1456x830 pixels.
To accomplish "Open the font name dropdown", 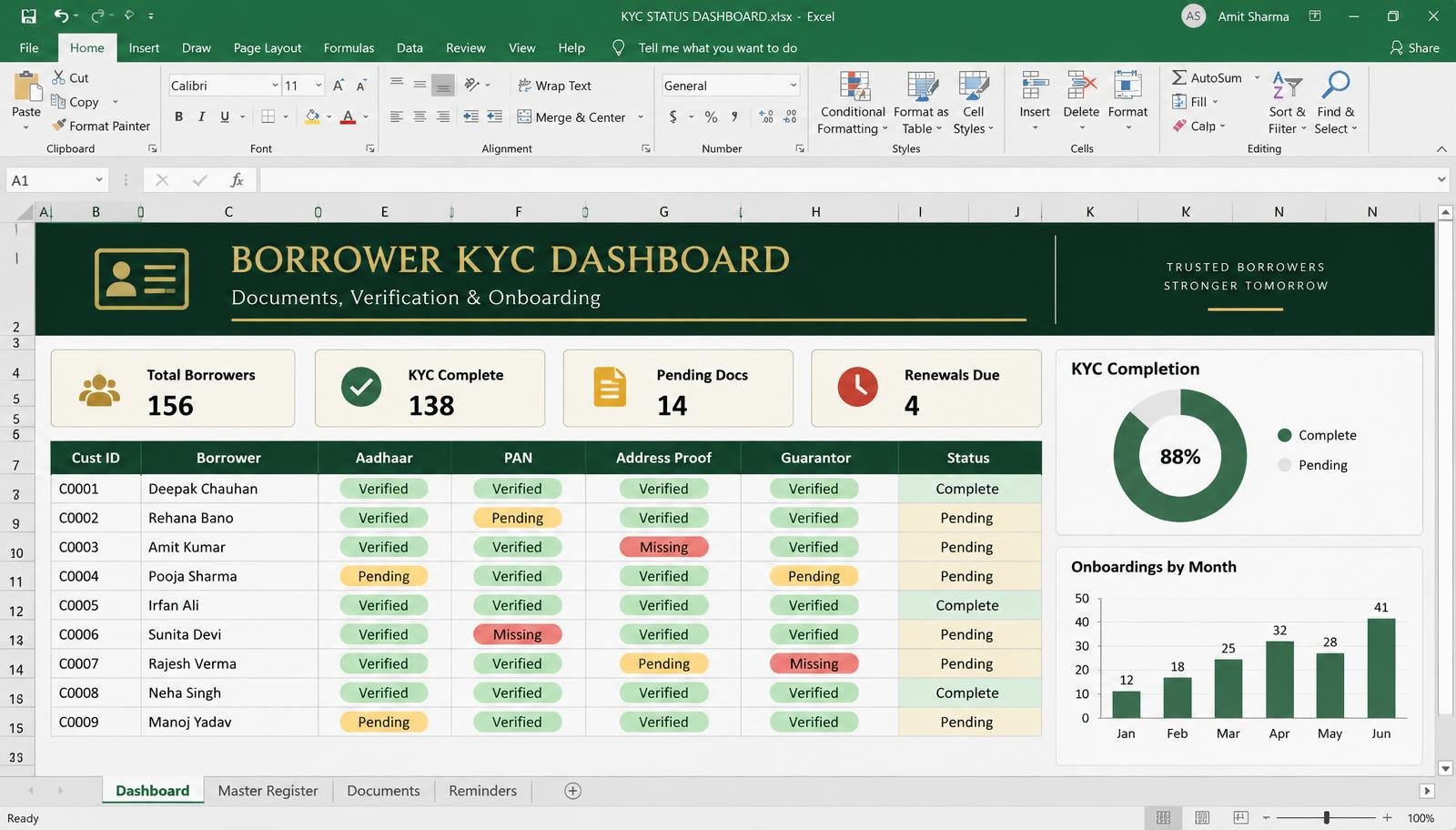I will tap(275, 86).
